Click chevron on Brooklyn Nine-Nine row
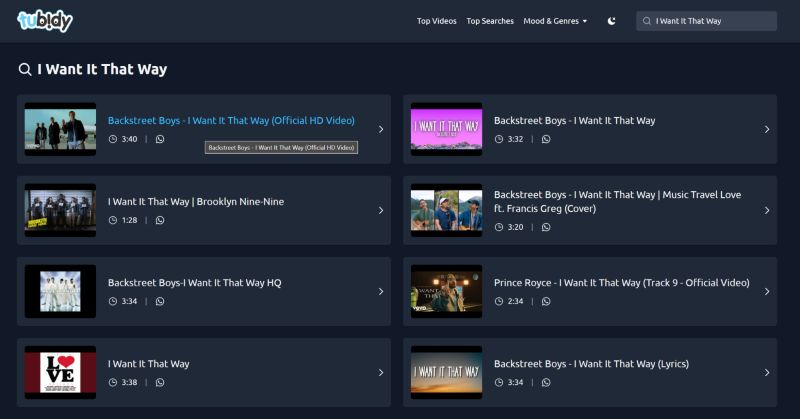 [x=381, y=210]
